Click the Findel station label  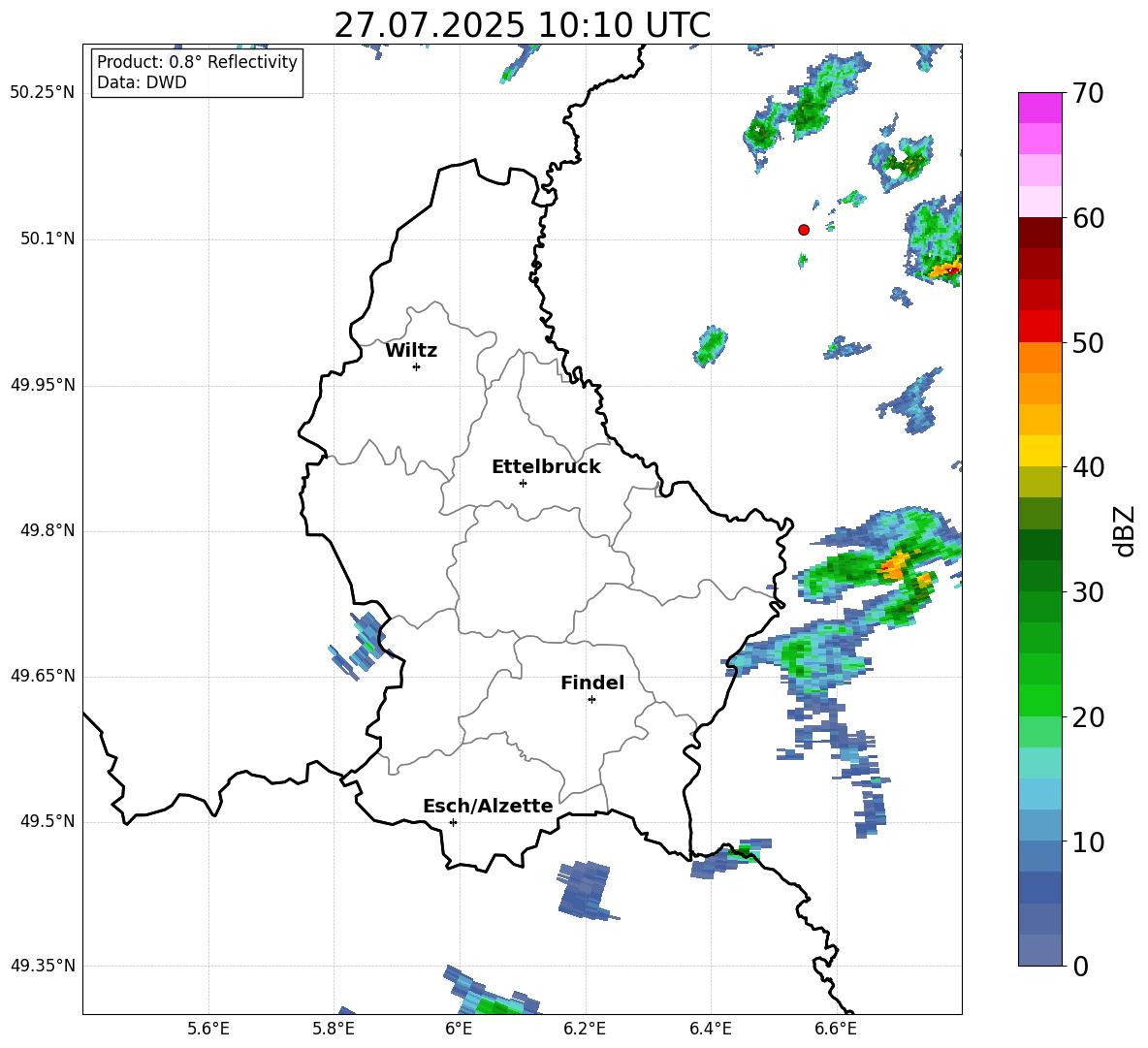(x=592, y=683)
